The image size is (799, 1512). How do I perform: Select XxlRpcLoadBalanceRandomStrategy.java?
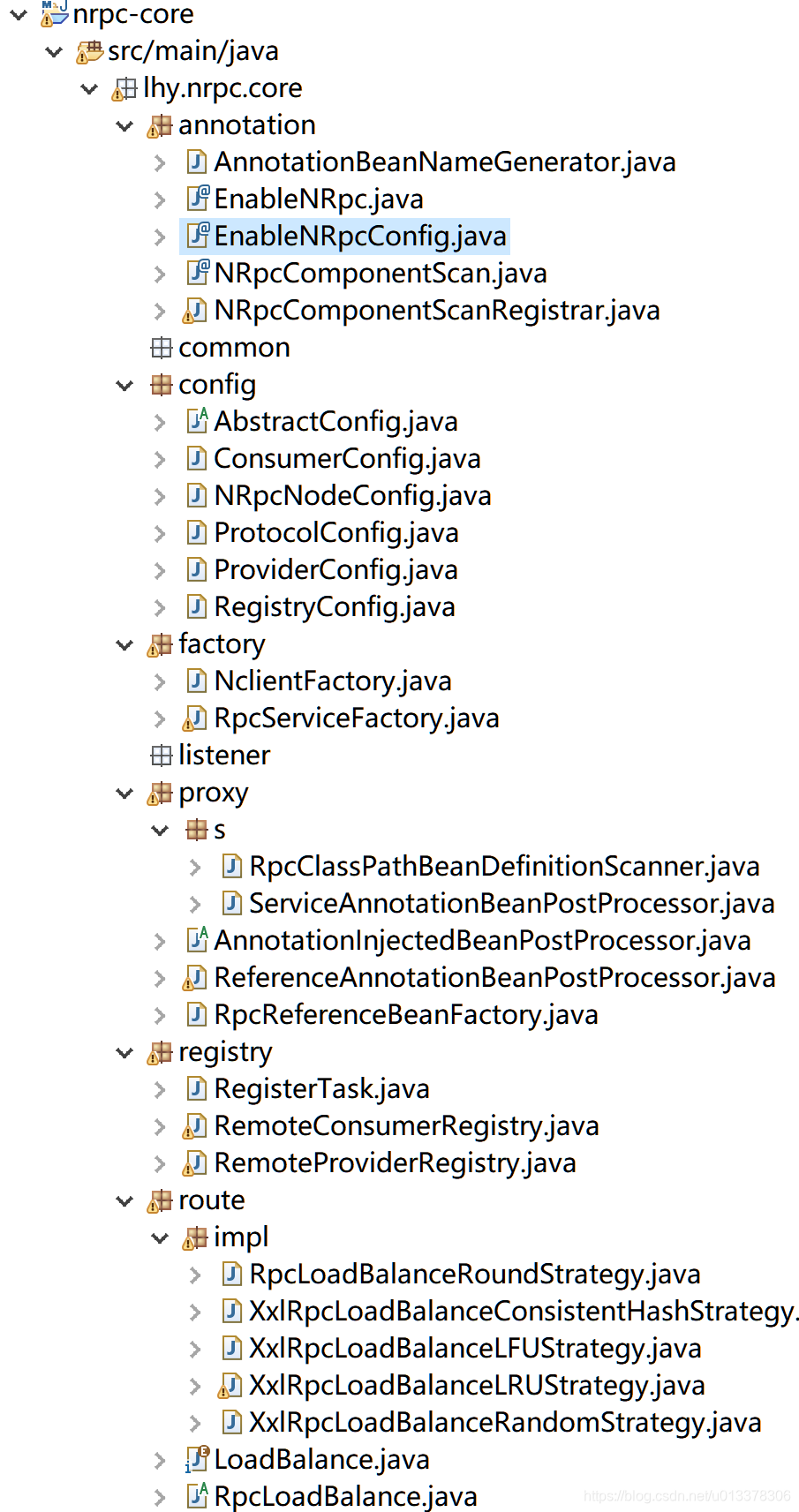coord(505,1423)
